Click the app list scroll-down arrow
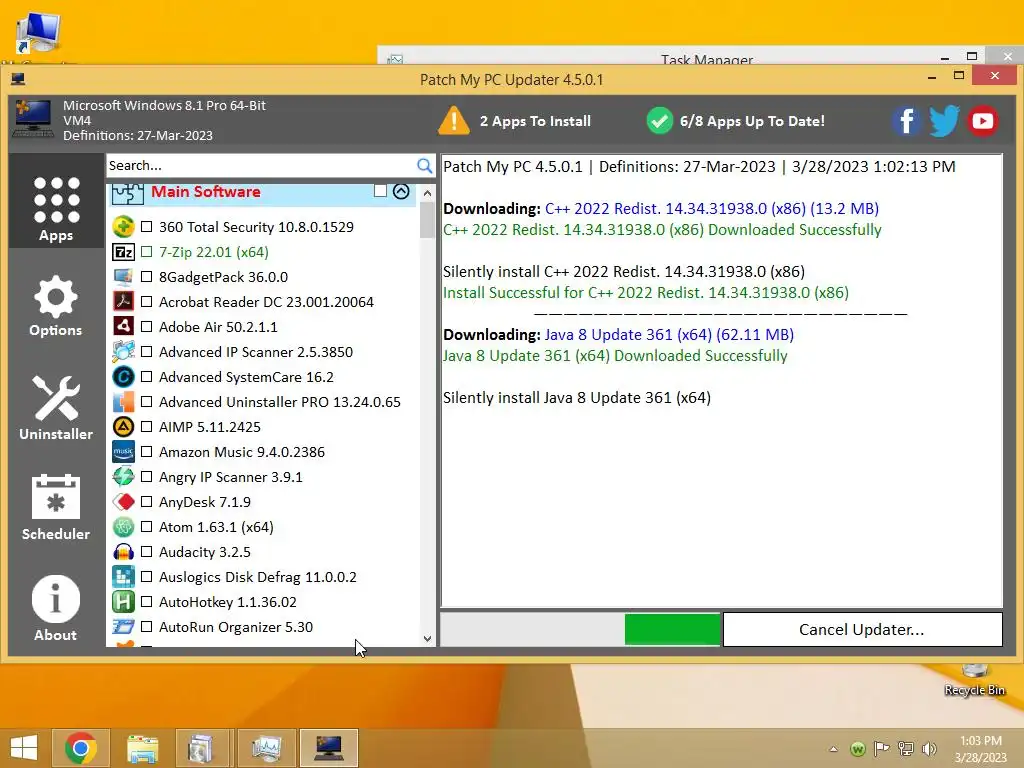The image size is (1024, 768). [427, 639]
